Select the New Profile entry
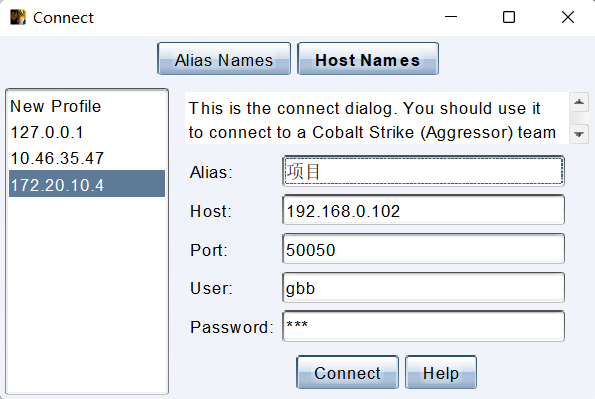The width and height of the screenshot is (595, 399). tap(87, 106)
